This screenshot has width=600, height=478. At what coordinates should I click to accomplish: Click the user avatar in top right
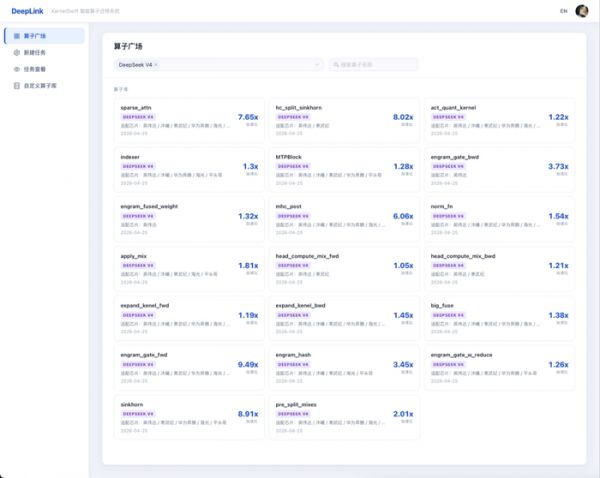581,11
